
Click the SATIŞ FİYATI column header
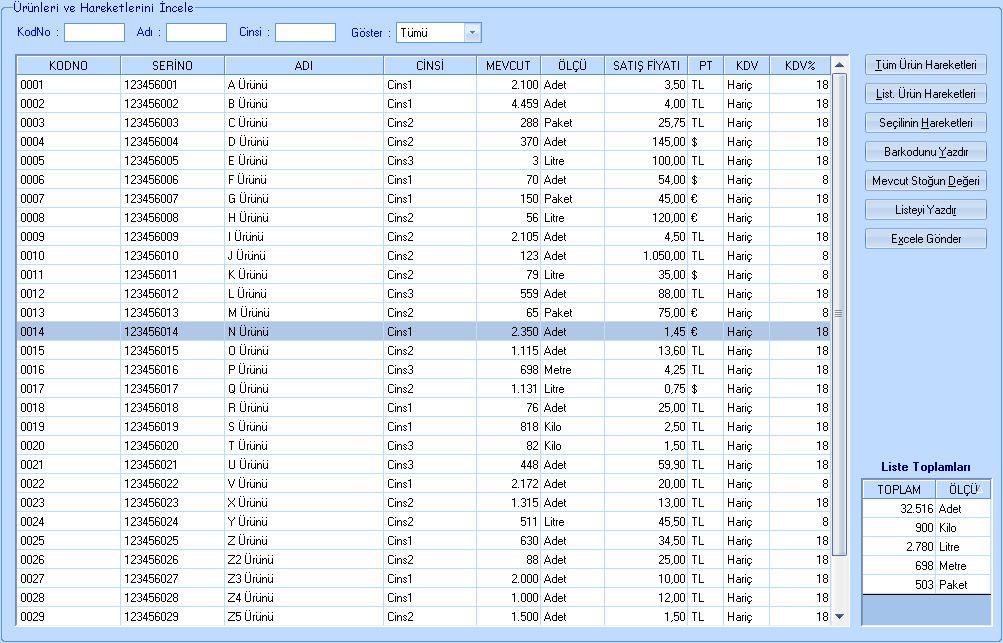(646, 66)
